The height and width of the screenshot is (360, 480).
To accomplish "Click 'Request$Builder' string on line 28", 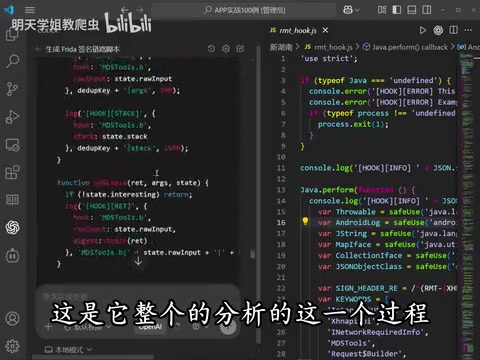I will [x=367, y=354].
